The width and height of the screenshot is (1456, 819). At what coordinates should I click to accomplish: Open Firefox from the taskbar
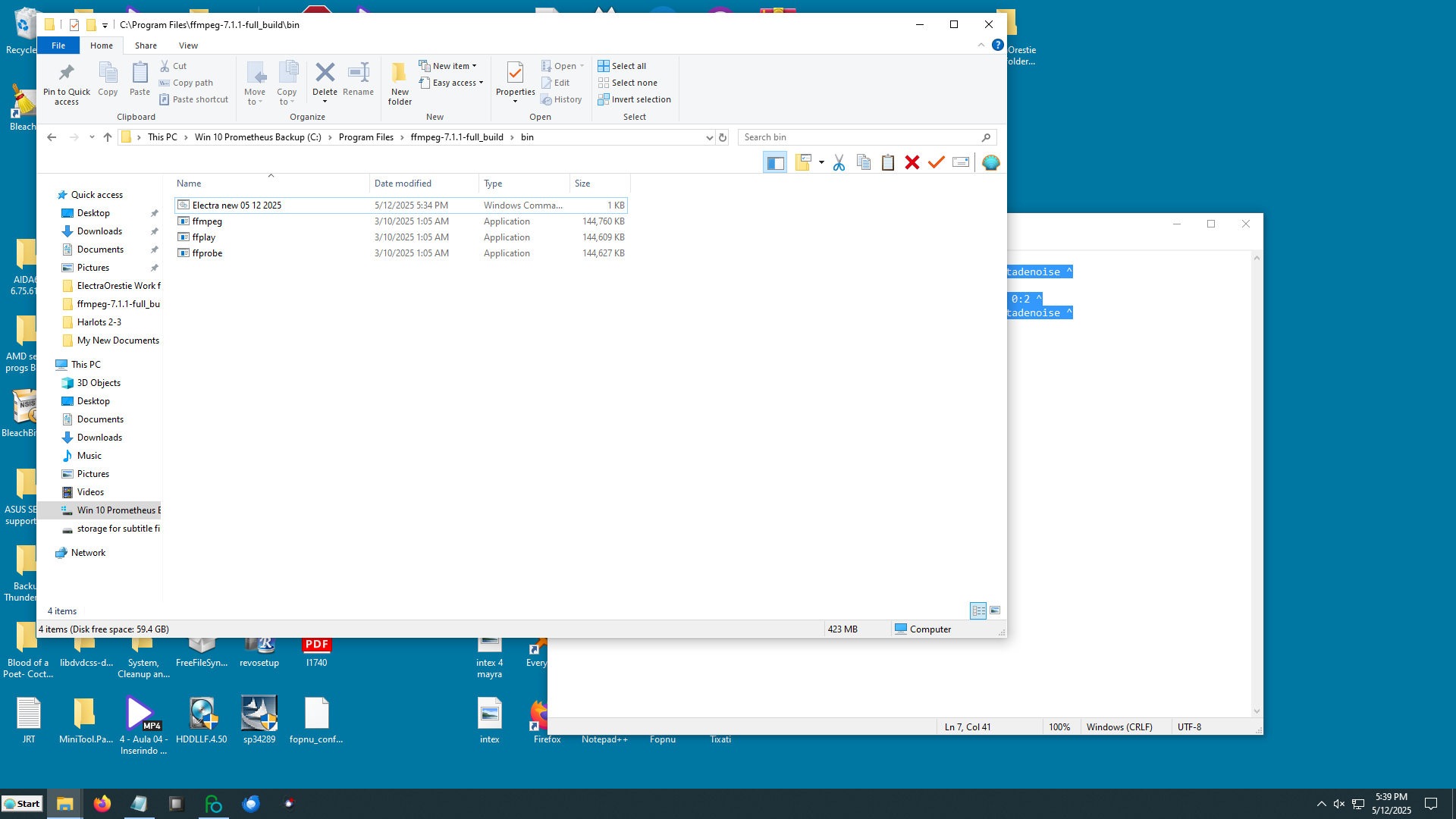click(102, 804)
